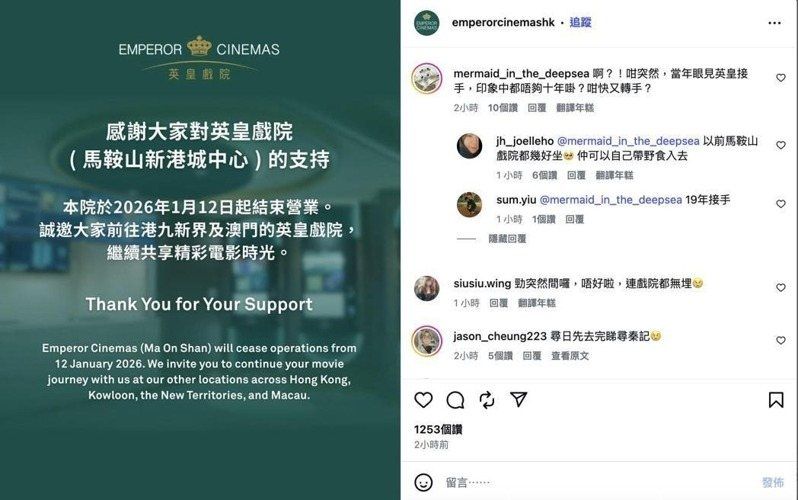Viewport: 798px width, 500px height.
Task: Open the 1253個讚 likes list
Action: (438, 429)
